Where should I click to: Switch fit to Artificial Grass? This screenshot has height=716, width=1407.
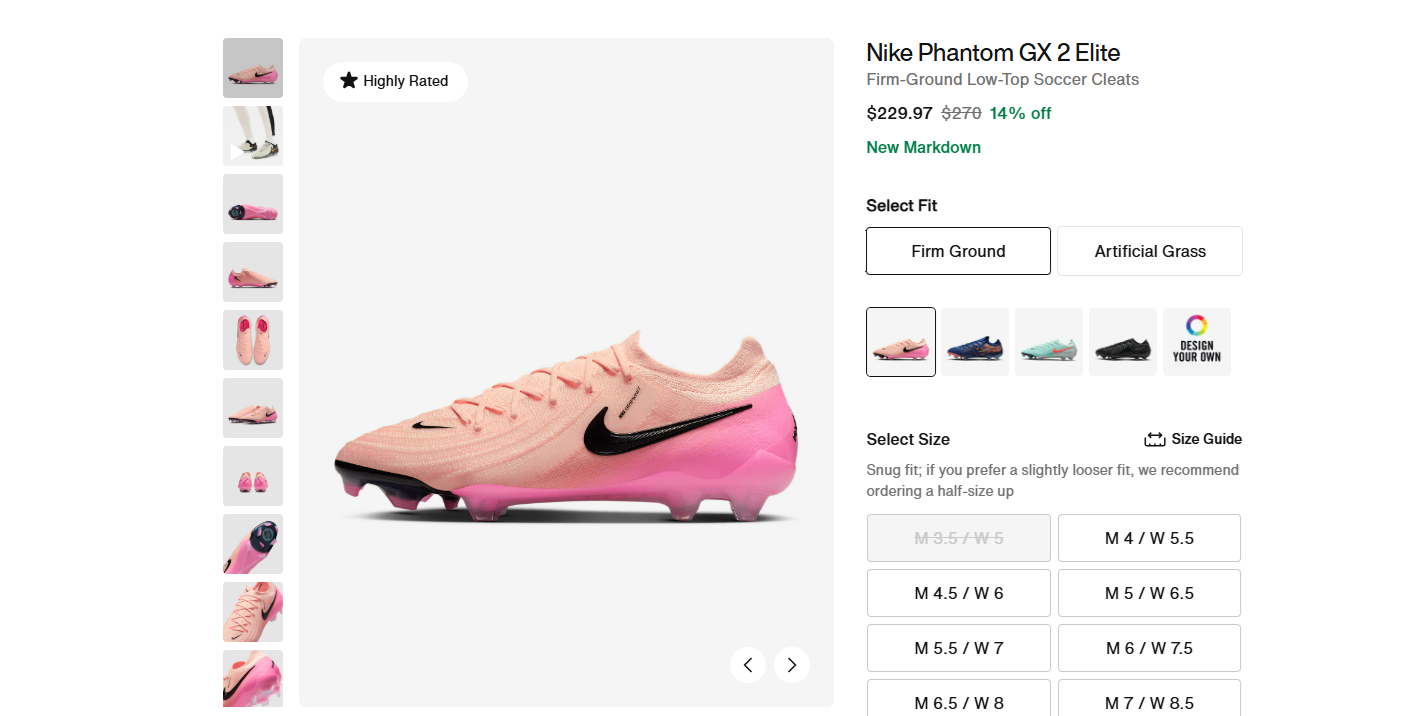(1149, 251)
